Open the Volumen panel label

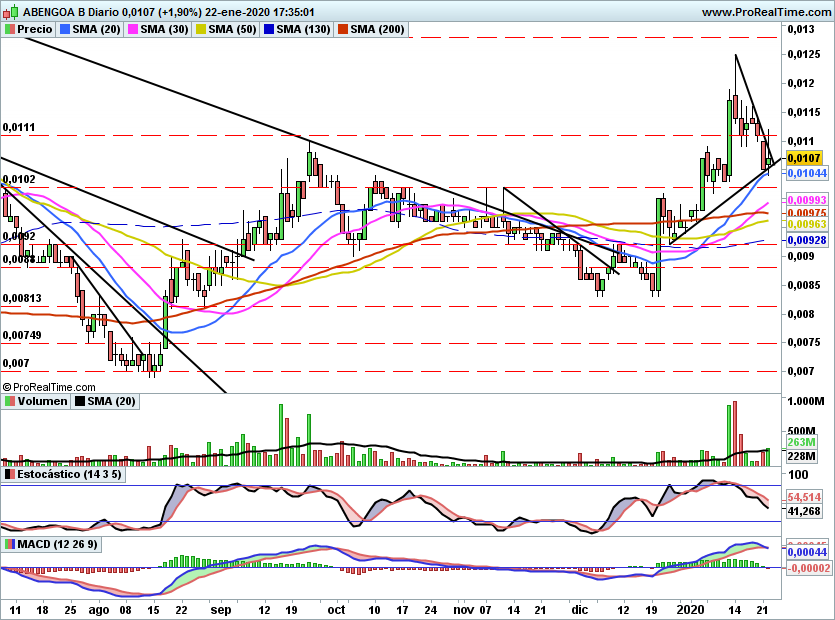click(x=43, y=401)
